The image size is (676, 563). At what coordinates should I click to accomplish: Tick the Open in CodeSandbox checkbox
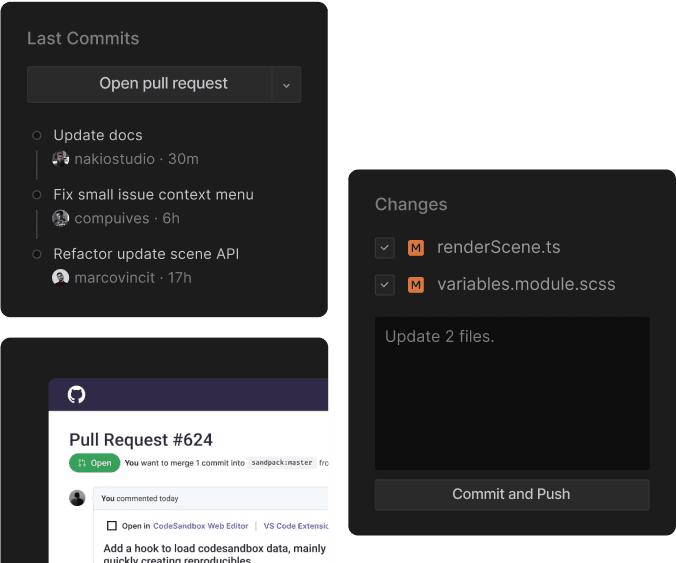pos(112,525)
